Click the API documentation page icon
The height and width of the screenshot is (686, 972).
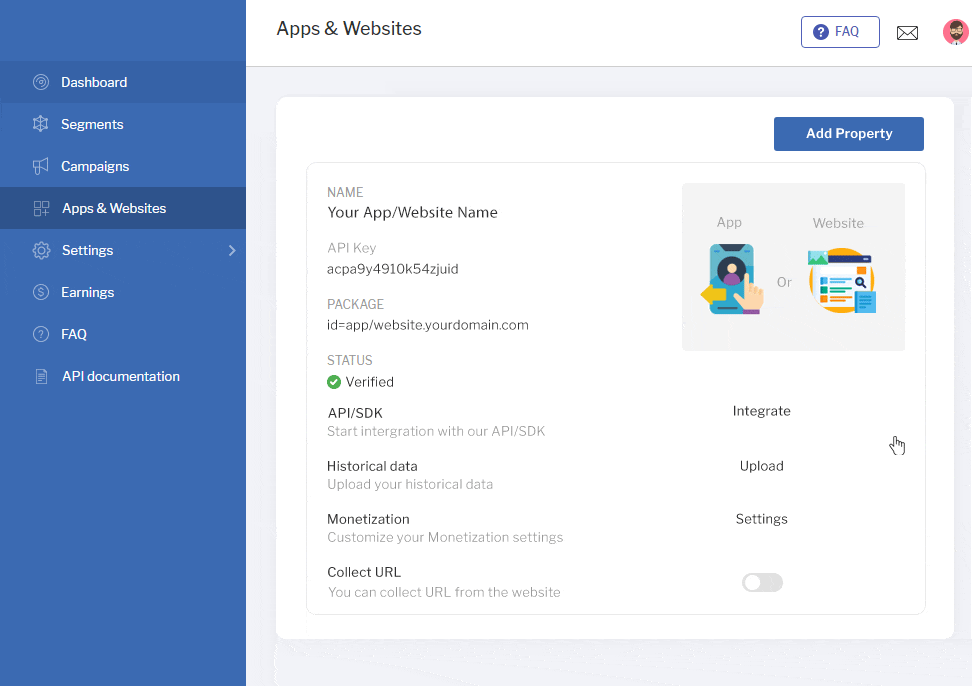(41, 376)
